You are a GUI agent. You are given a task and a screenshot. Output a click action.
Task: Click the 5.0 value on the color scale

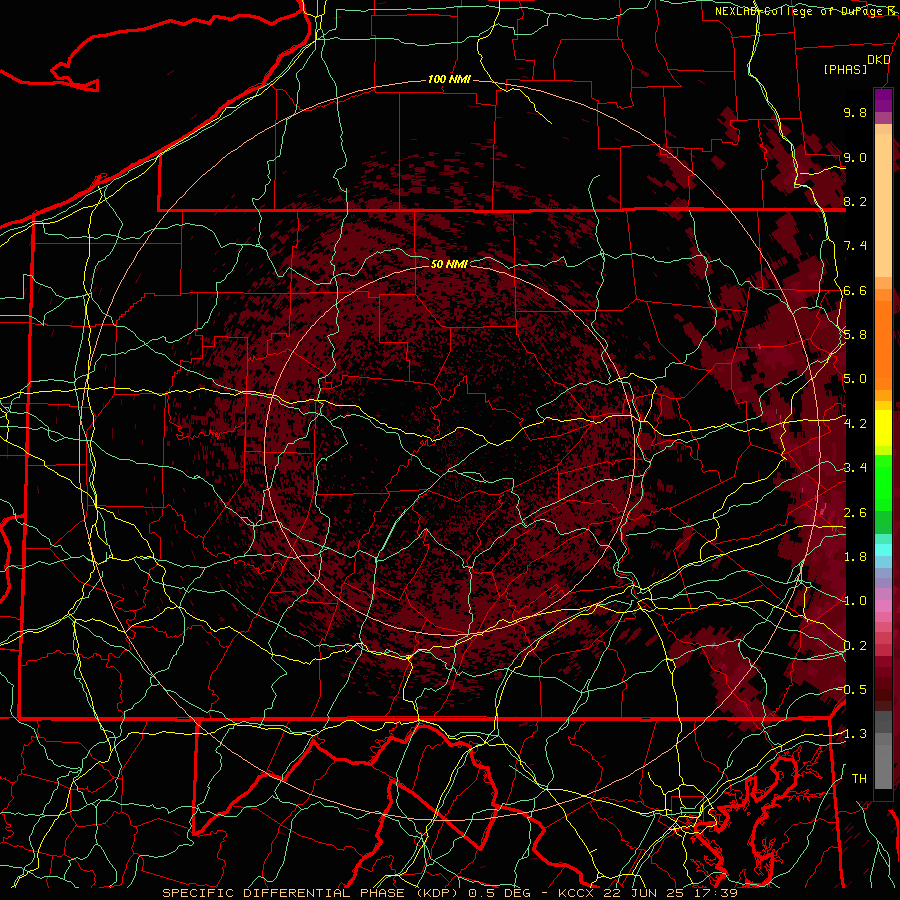point(855,379)
